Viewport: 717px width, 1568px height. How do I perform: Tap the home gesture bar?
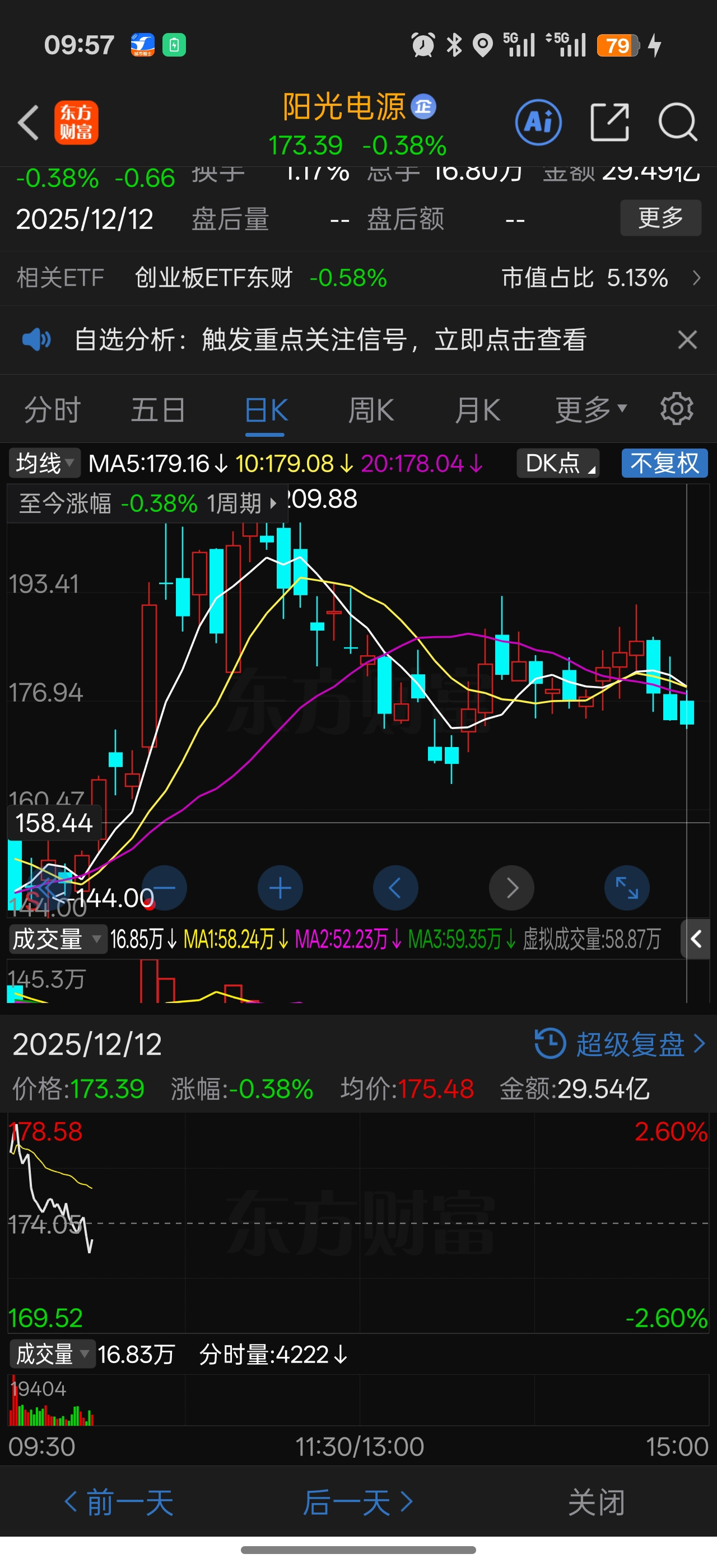point(358,1550)
